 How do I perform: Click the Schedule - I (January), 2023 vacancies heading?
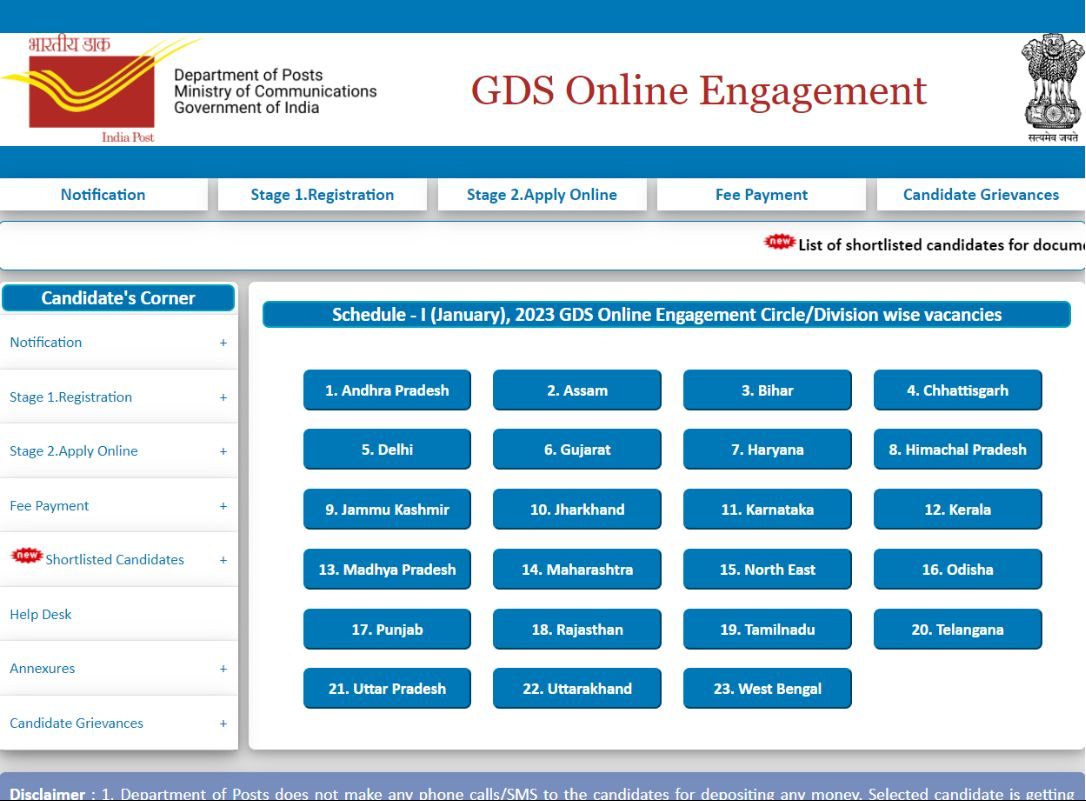(666, 314)
